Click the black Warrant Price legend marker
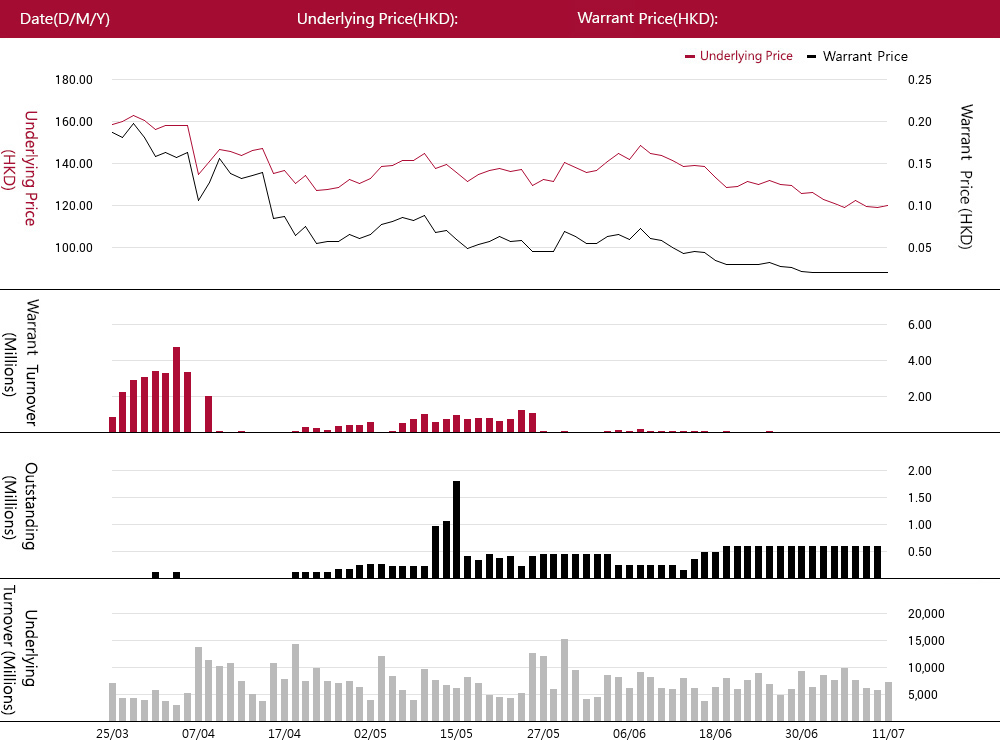The width and height of the screenshot is (1000, 751). pos(811,57)
